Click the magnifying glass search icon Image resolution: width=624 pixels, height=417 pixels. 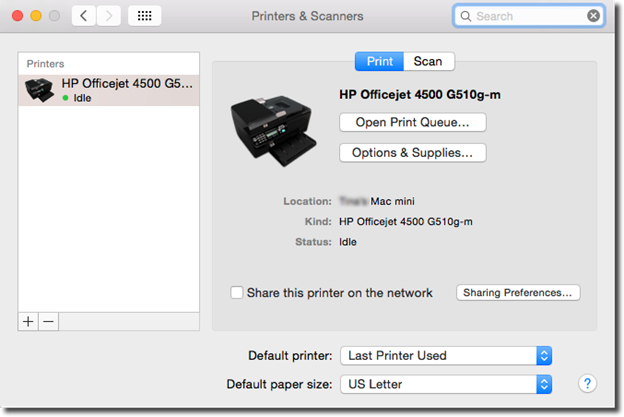pos(465,16)
